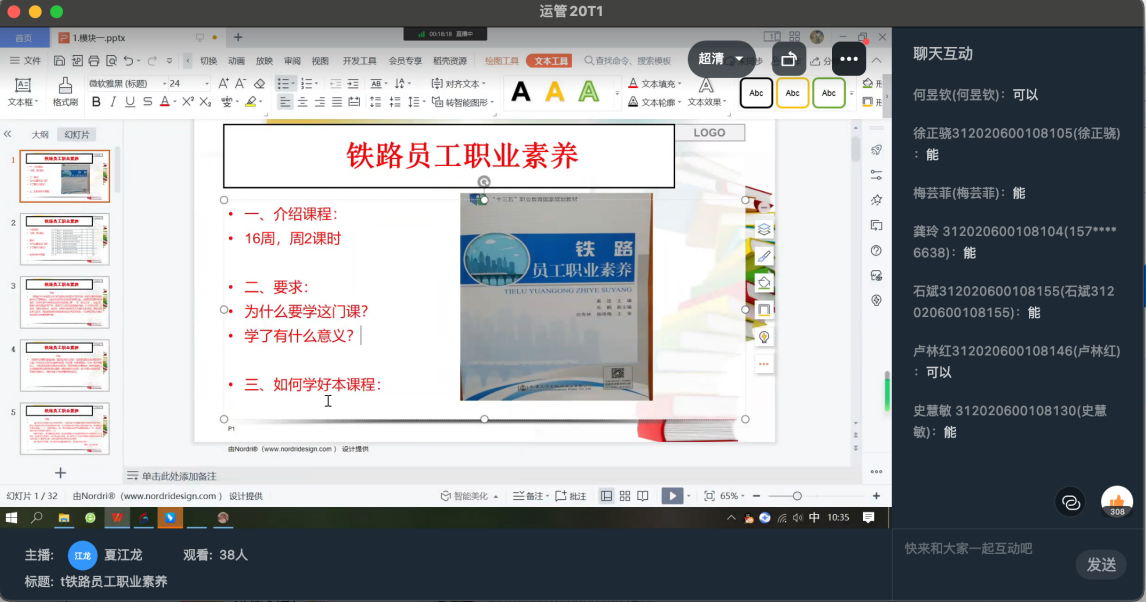Click the layers icon beside the slide

[764, 229]
